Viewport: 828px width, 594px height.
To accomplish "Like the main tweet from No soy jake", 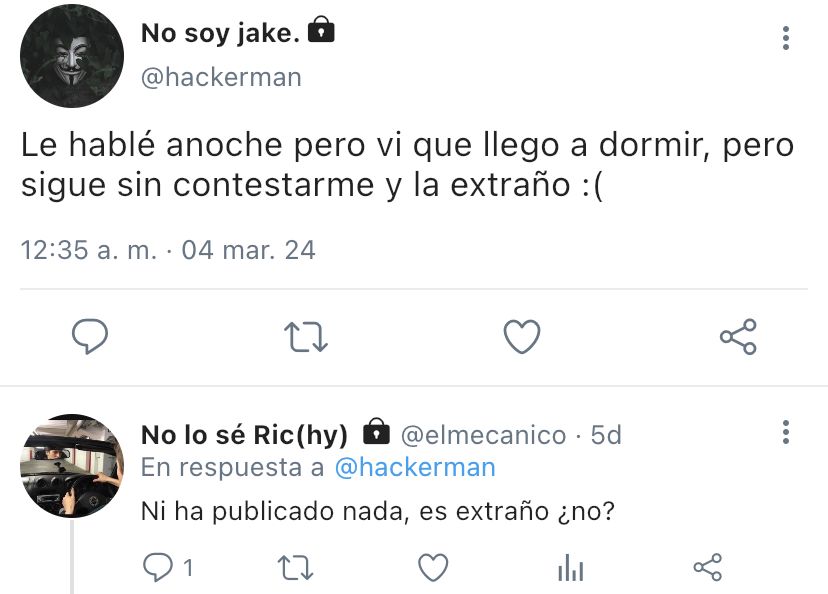I will point(522,336).
